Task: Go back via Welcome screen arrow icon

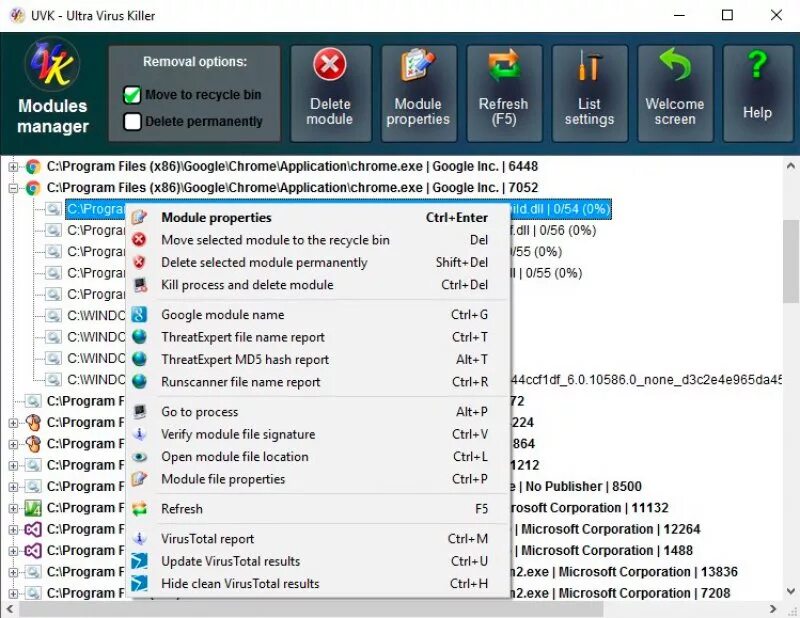Action: coord(674,64)
